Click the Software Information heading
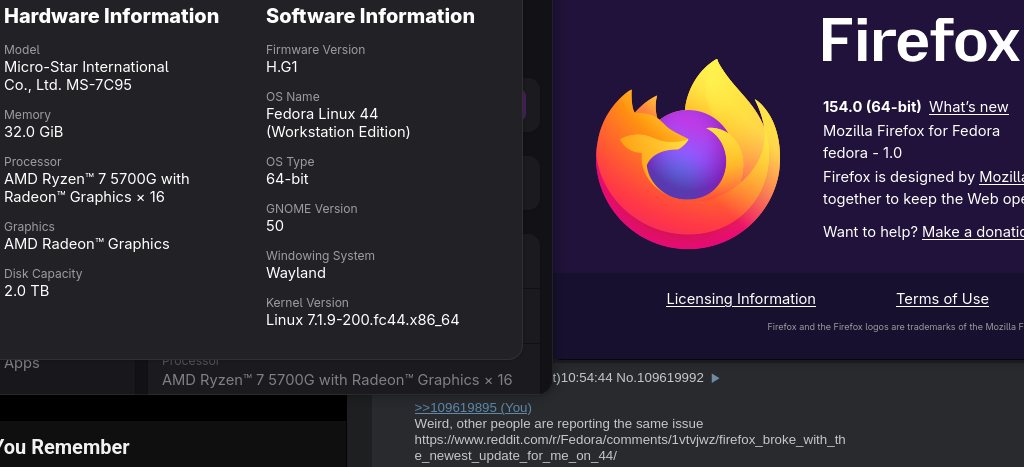 point(370,16)
